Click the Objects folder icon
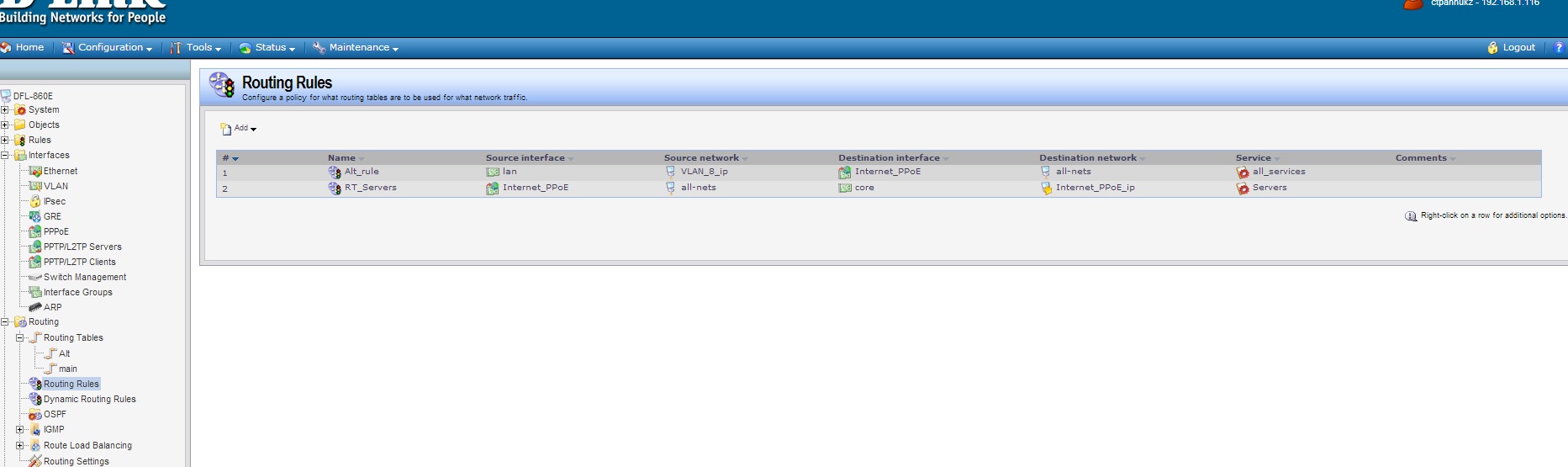The height and width of the screenshot is (467, 1568). pyautogui.click(x=20, y=125)
